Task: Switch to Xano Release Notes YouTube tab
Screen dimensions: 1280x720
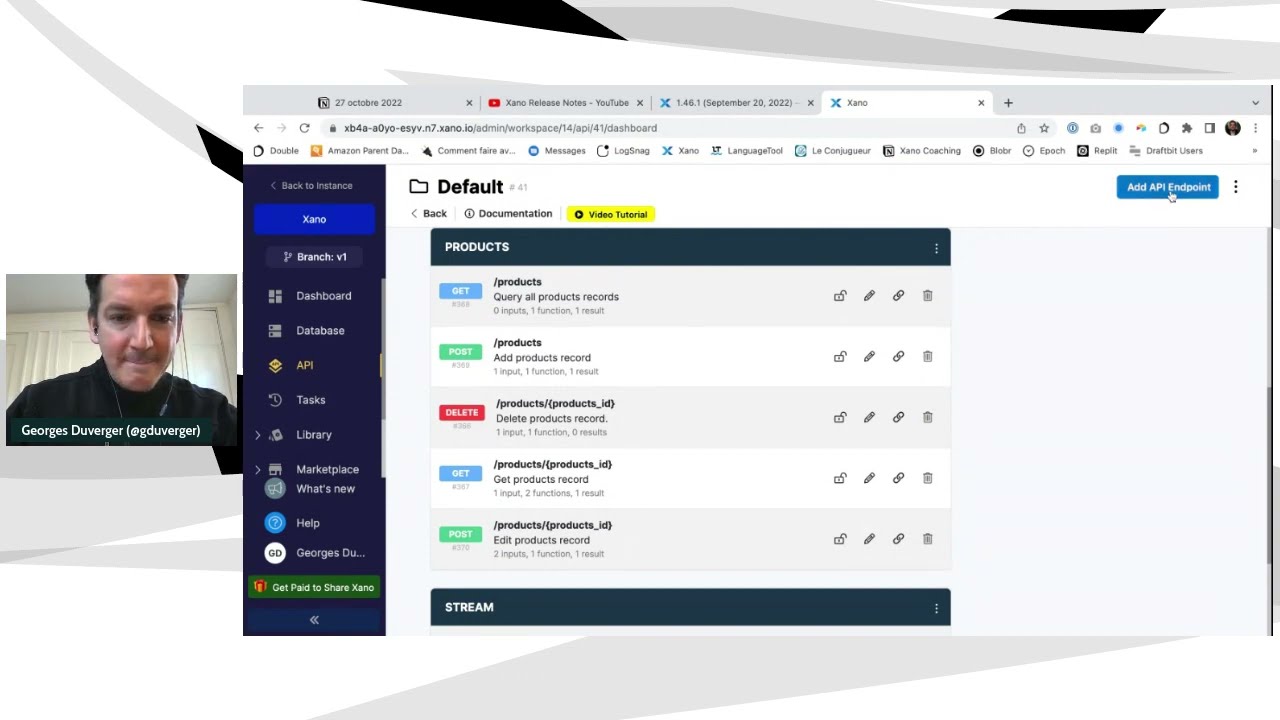Action: [x=567, y=103]
